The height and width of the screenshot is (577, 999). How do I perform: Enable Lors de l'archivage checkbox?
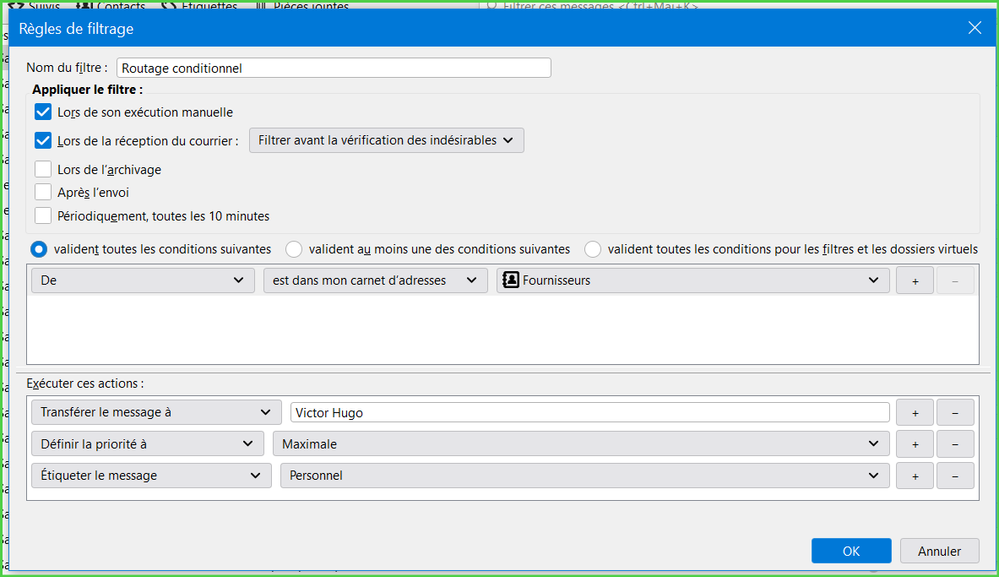[43, 169]
